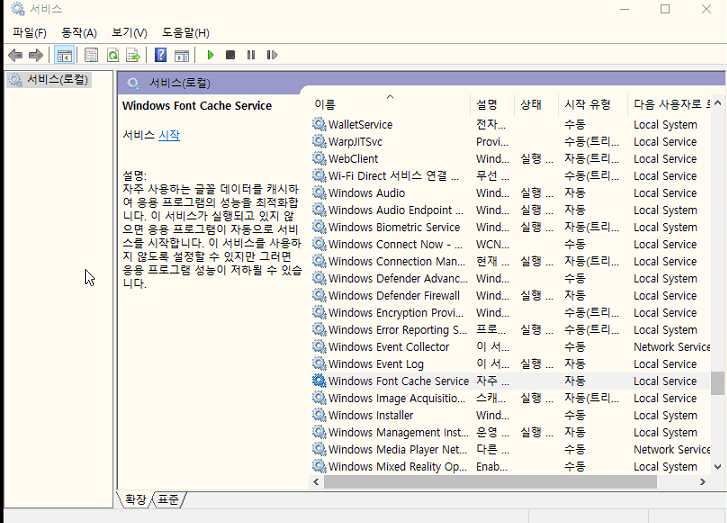Click the gear icon beside Windows Event Collector

(319, 347)
